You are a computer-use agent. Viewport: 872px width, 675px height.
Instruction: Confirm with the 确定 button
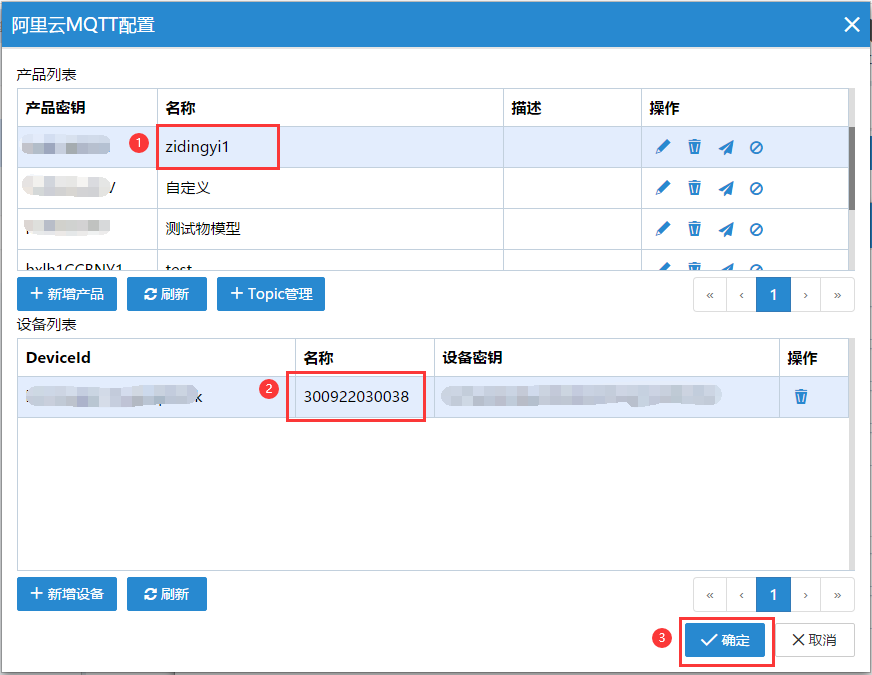coord(725,640)
